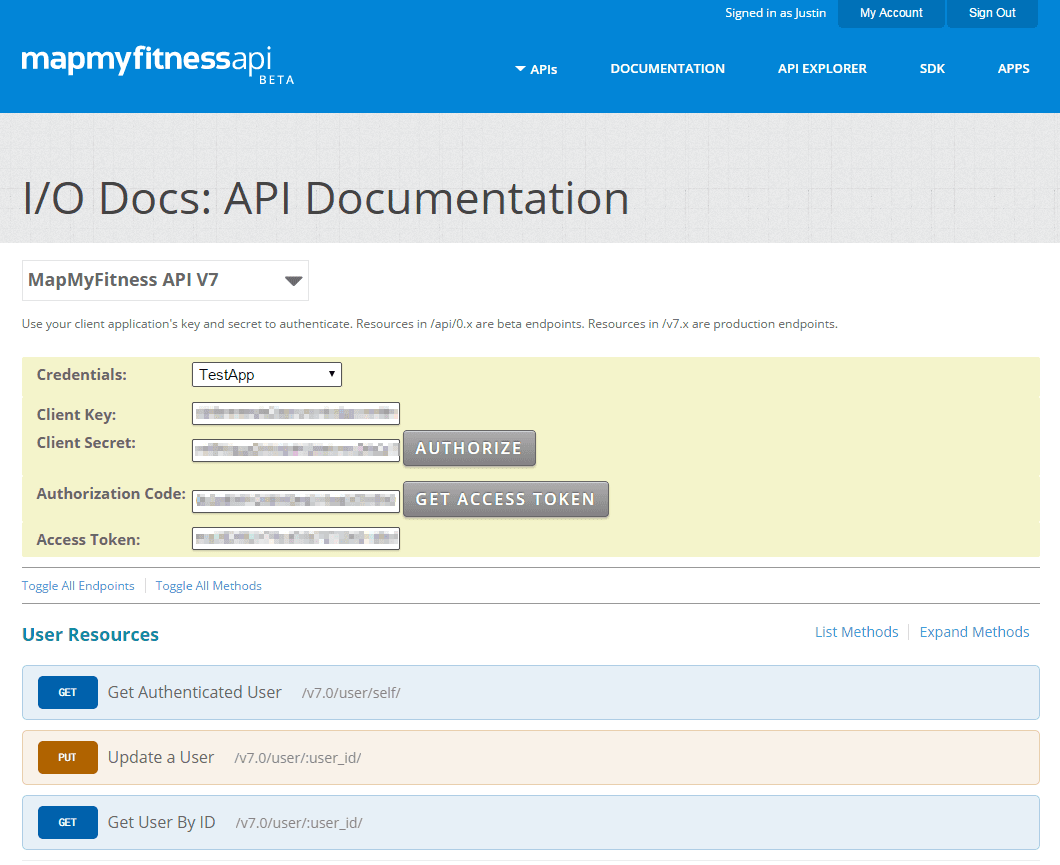Click GET badge for Get User By ID
Viewport: 1060px width, 865px height.
click(68, 822)
